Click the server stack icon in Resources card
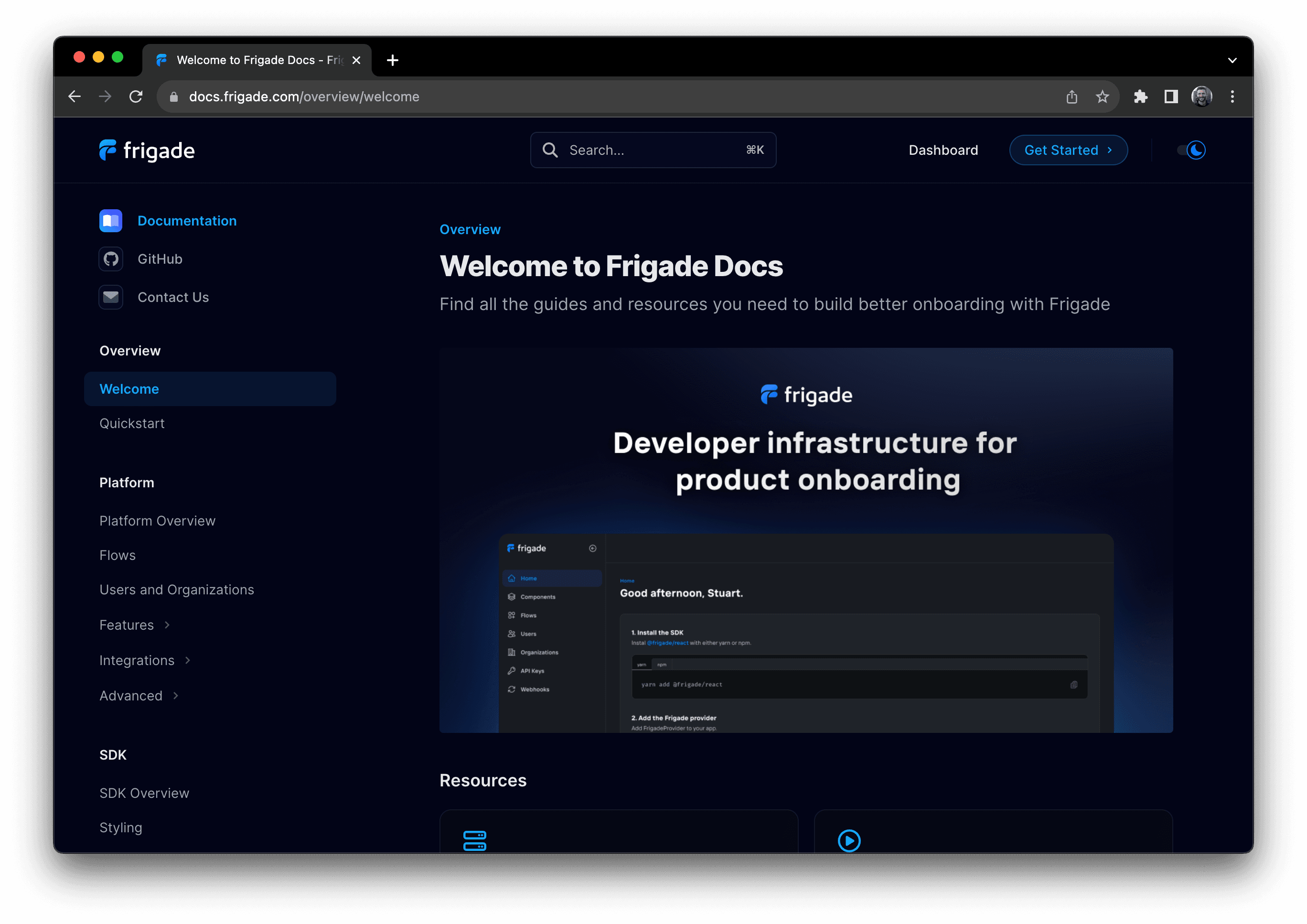1307x924 pixels. coord(475,840)
